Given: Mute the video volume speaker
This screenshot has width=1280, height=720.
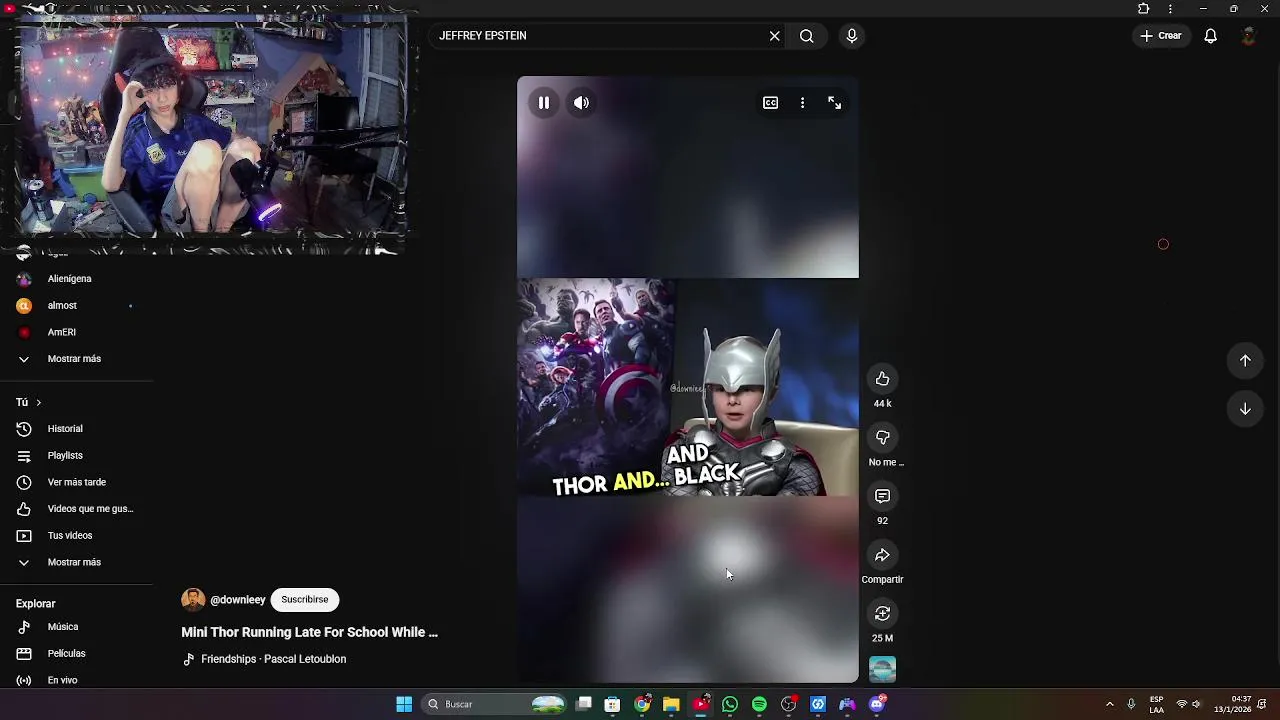Looking at the screenshot, I should (581, 103).
